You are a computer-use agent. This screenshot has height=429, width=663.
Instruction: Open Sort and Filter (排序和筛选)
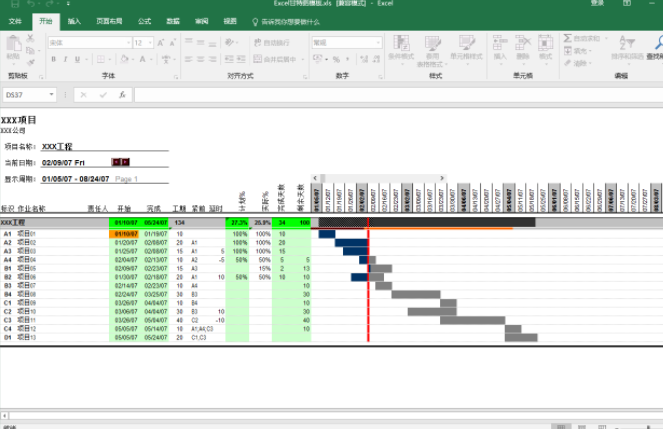(x=627, y=48)
